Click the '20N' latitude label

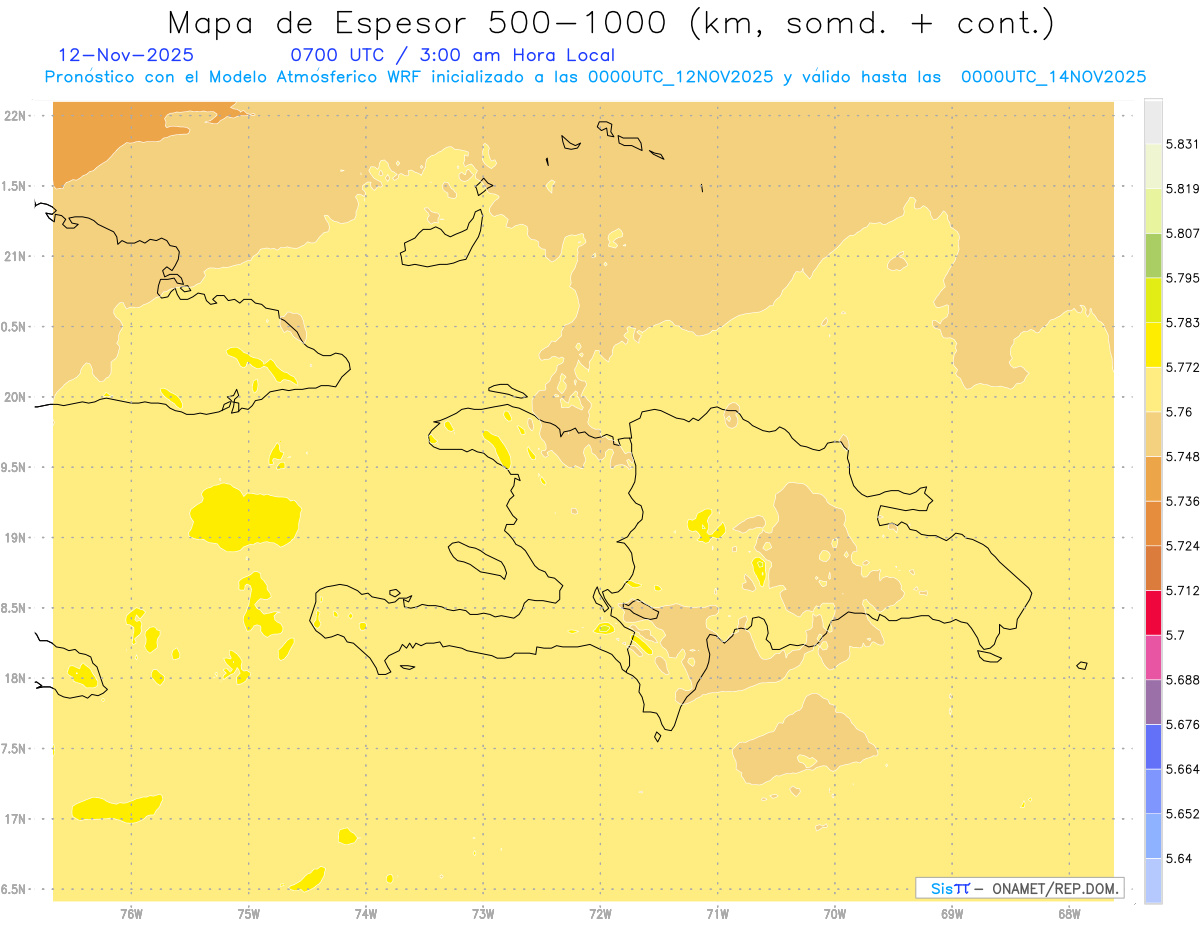point(15,398)
